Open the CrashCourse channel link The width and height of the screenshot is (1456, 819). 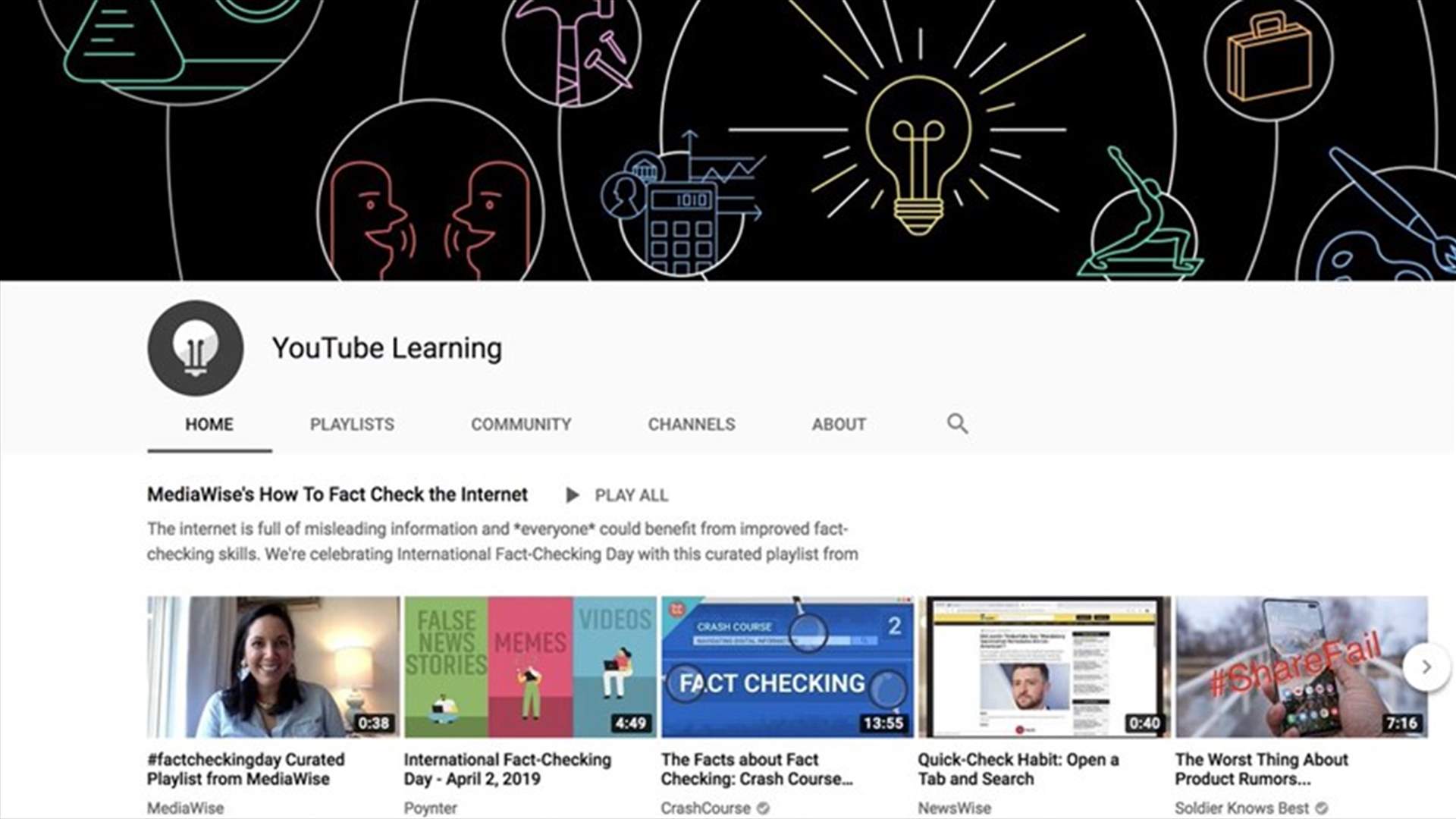coord(705,808)
